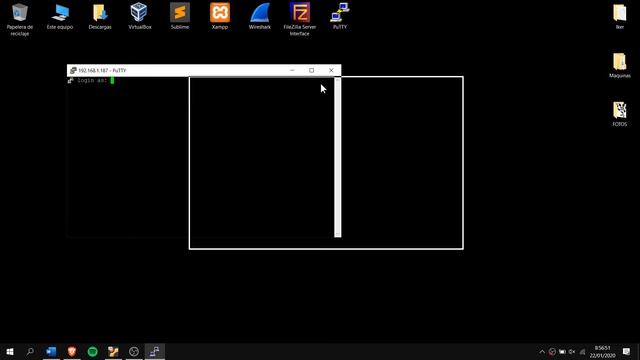Open the Windows Start menu
Viewport: 640px width, 360px height.
tap(10, 351)
